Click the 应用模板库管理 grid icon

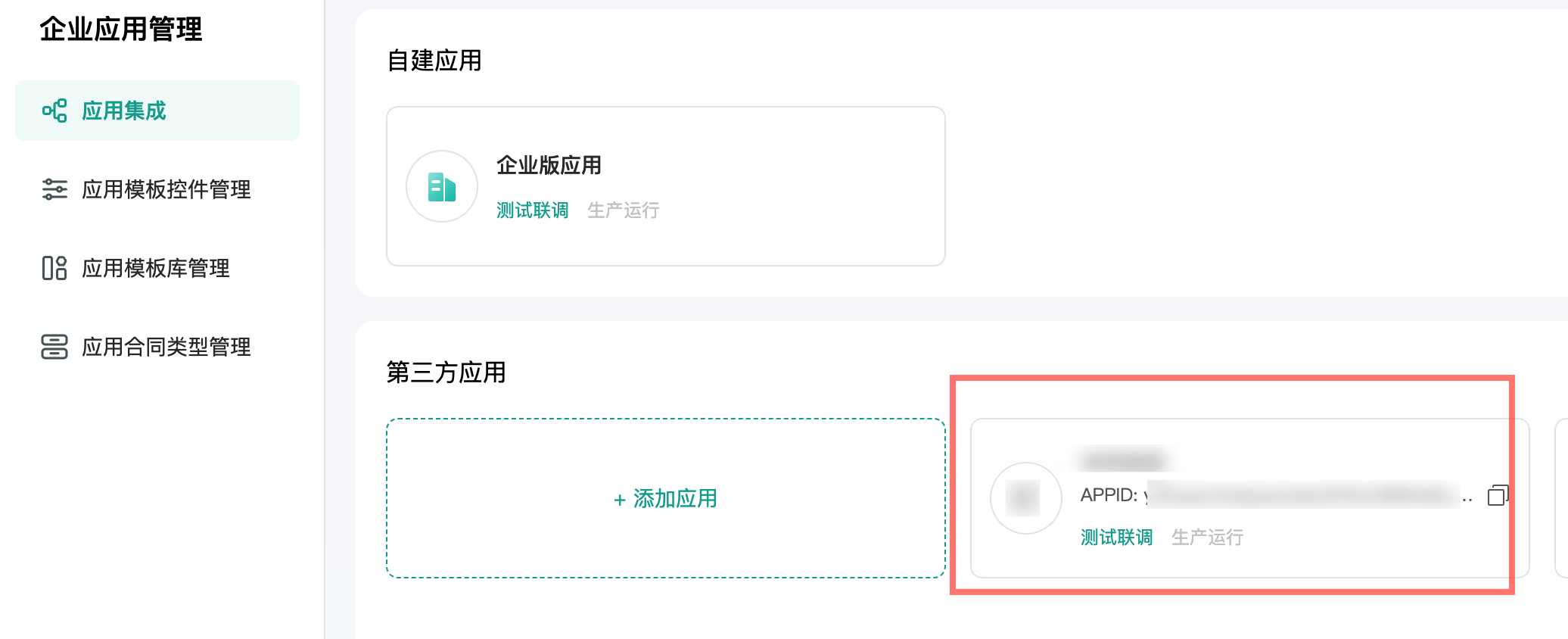[x=54, y=268]
